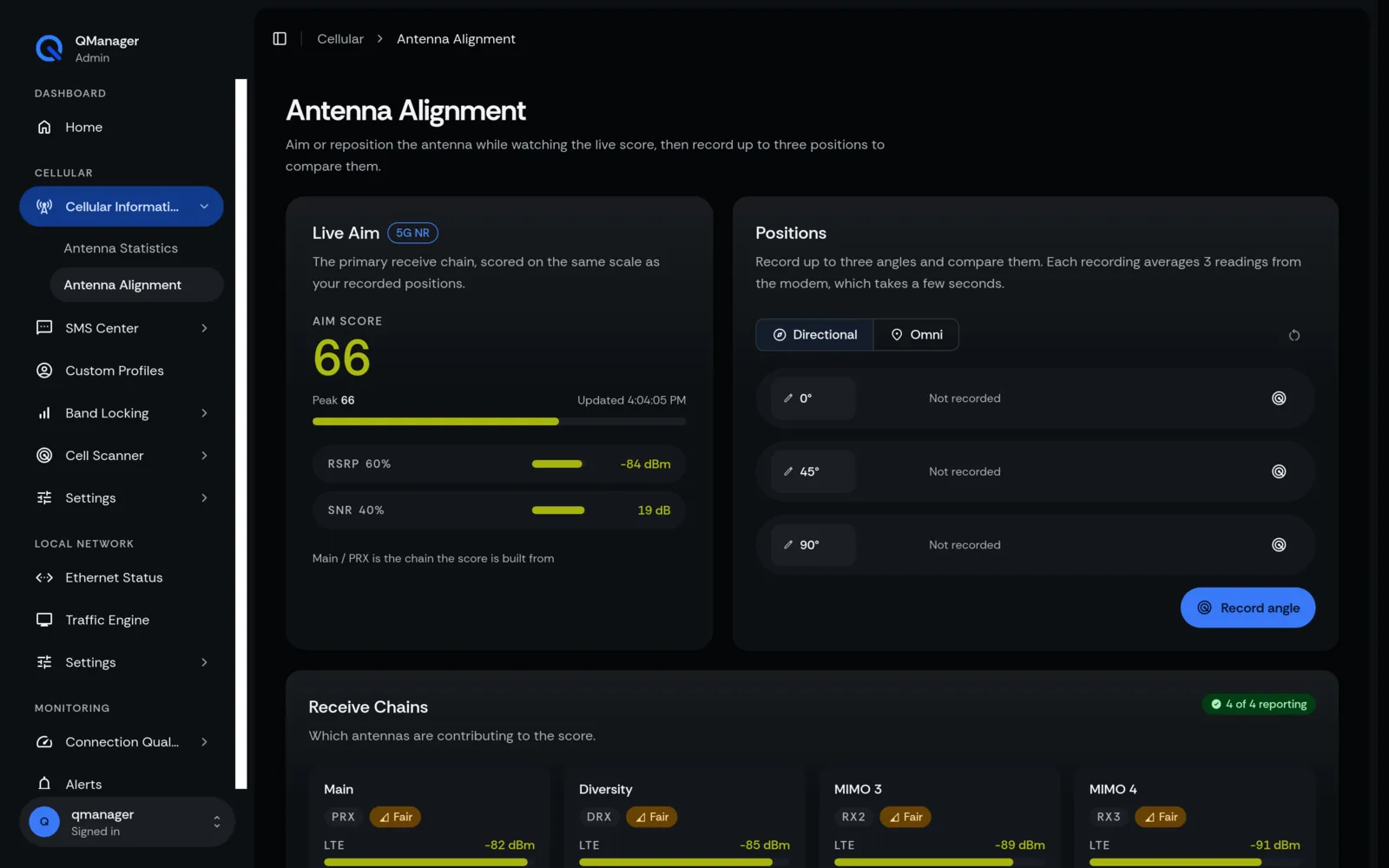Open Antenna Statistics page
The width and height of the screenshot is (1389, 868).
click(x=121, y=248)
